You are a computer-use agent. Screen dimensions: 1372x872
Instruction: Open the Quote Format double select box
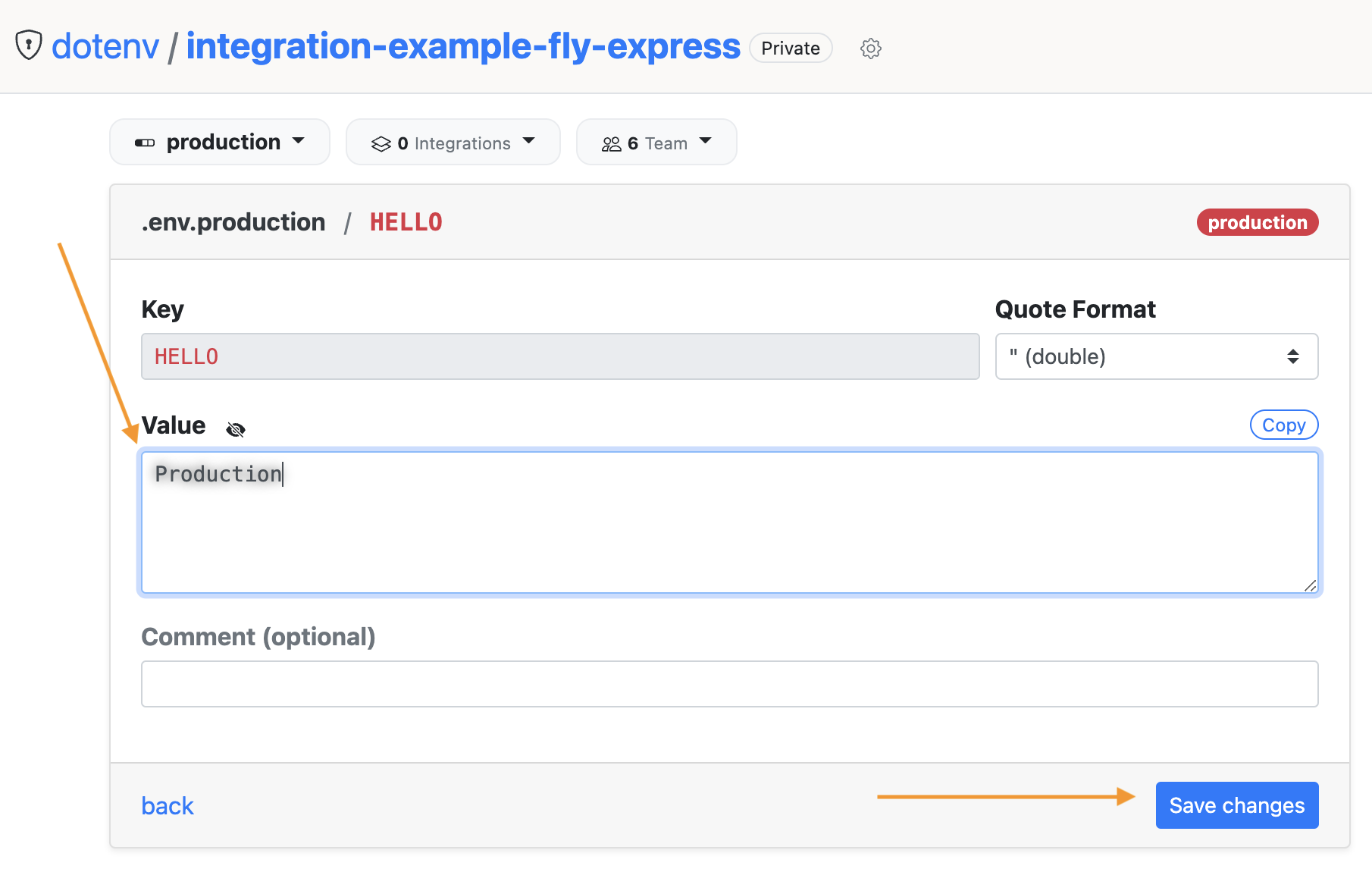point(1157,356)
